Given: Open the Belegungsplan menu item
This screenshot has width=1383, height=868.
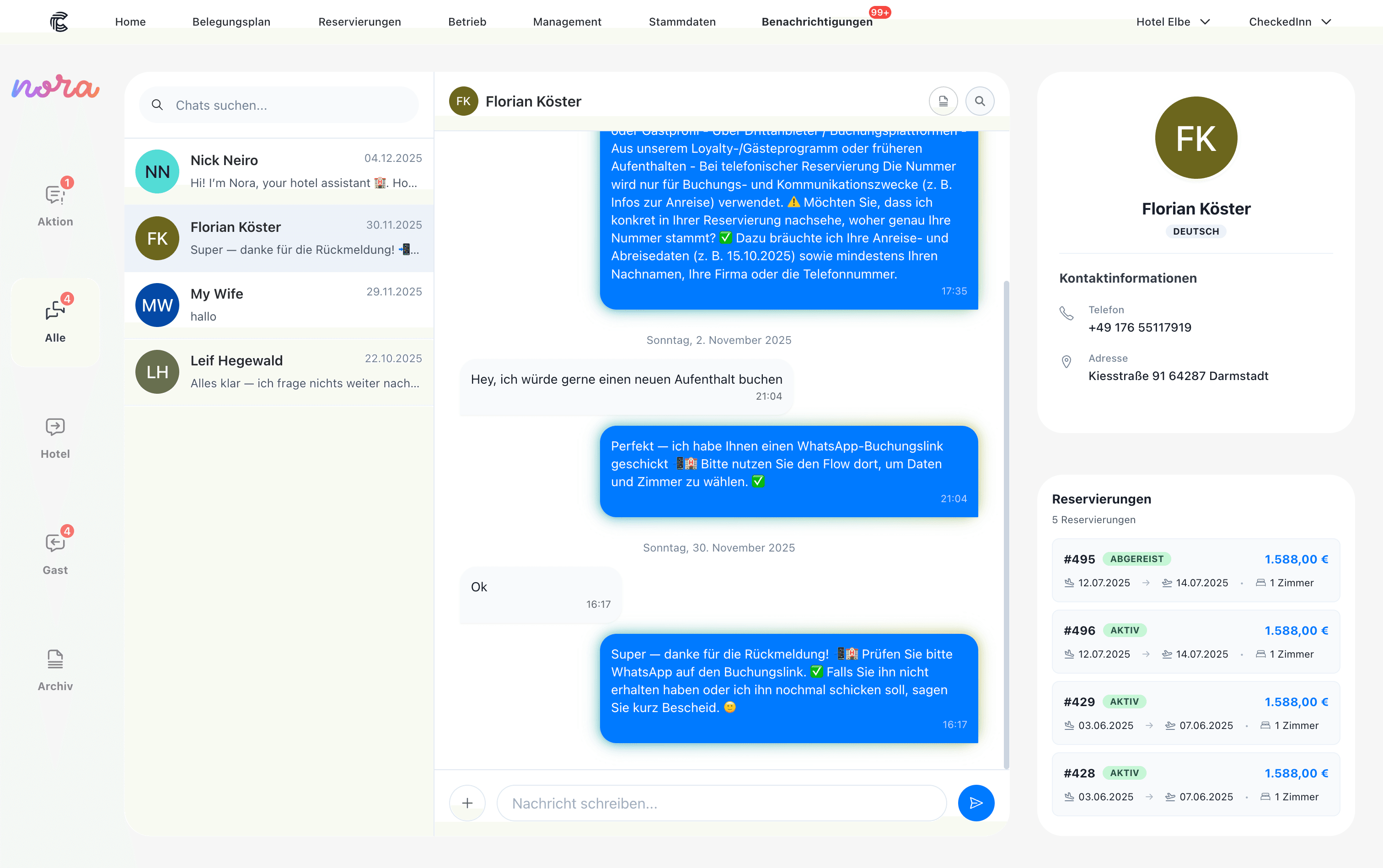Looking at the screenshot, I should coord(231,22).
